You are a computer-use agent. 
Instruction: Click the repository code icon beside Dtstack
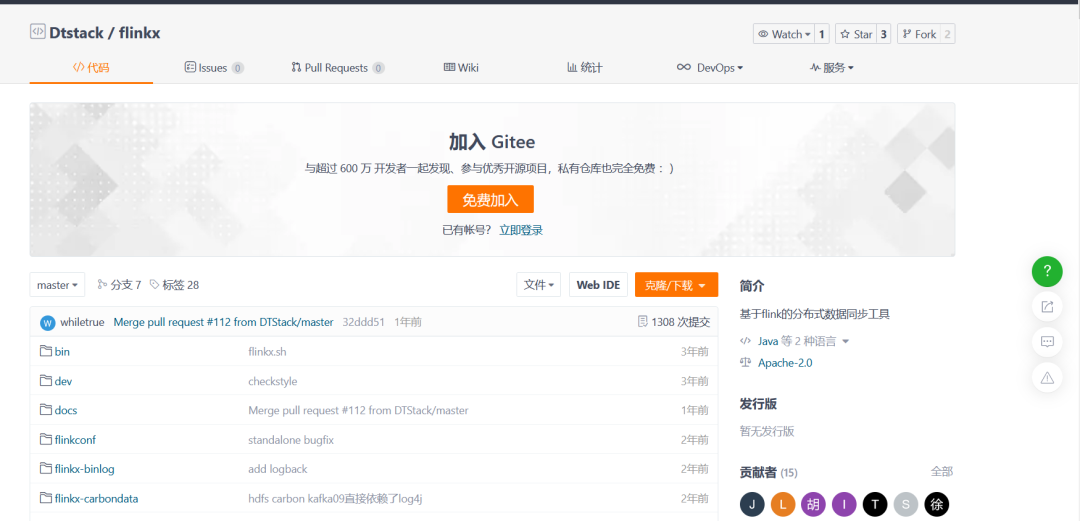pyautogui.click(x=37, y=32)
